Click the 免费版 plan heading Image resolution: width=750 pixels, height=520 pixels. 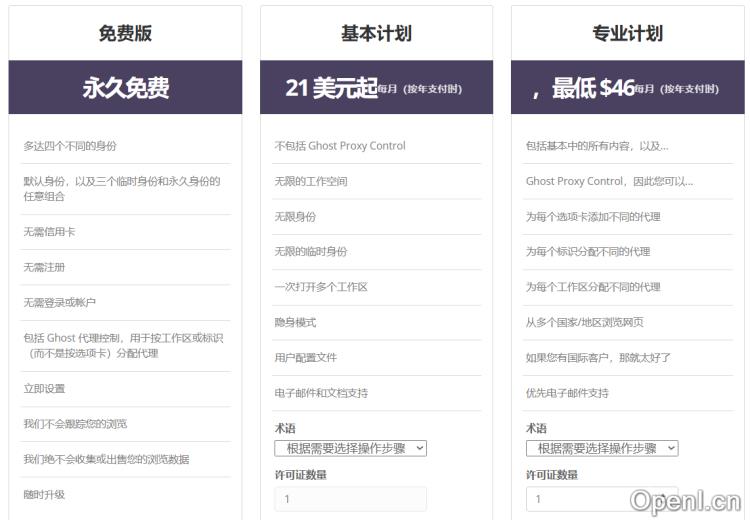[x=125, y=33]
